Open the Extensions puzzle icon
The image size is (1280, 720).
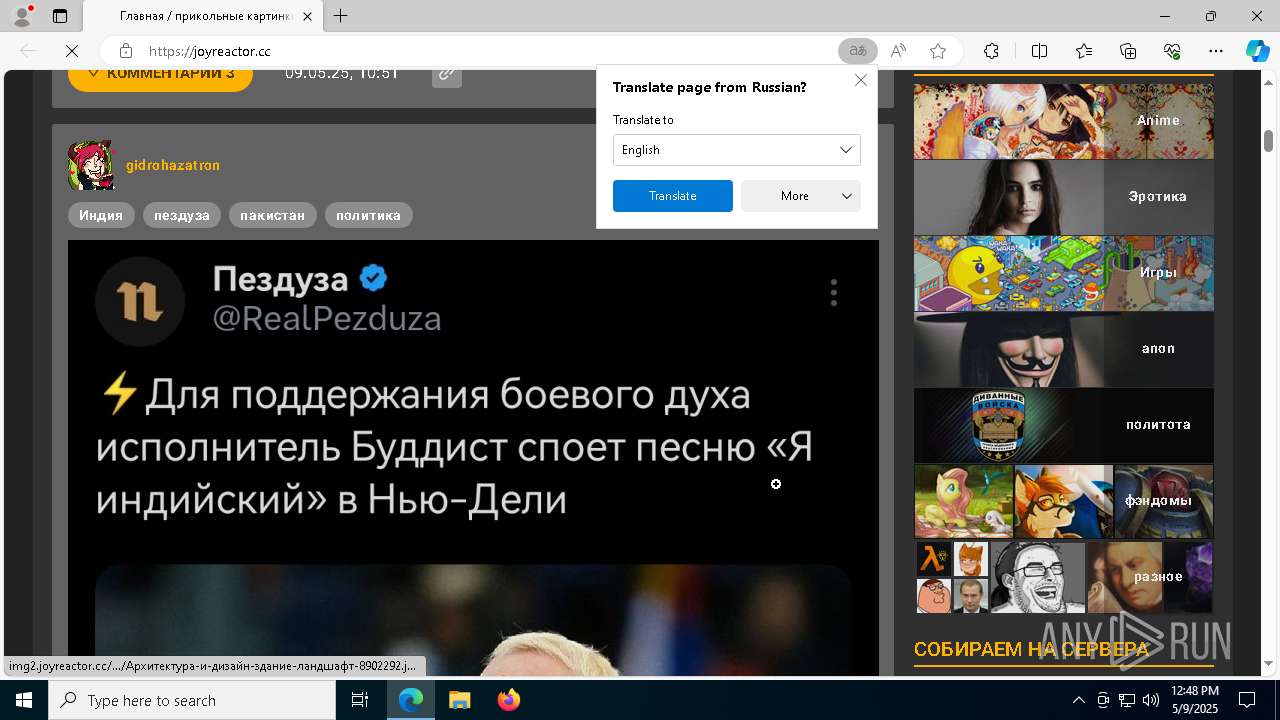coord(991,51)
